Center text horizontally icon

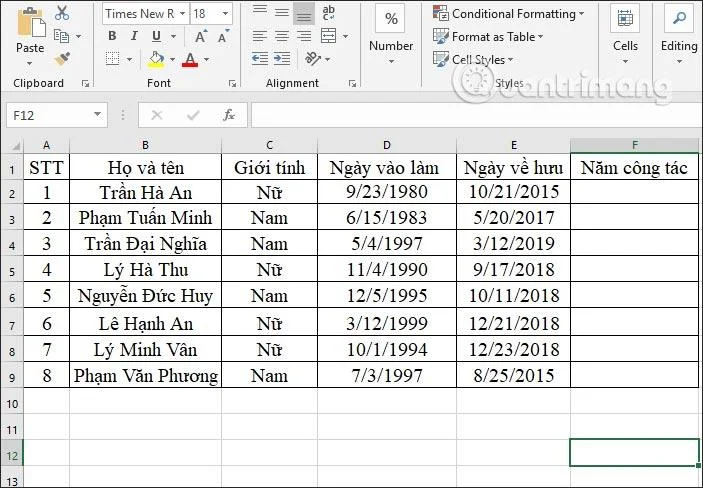click(x=282, y=36)
